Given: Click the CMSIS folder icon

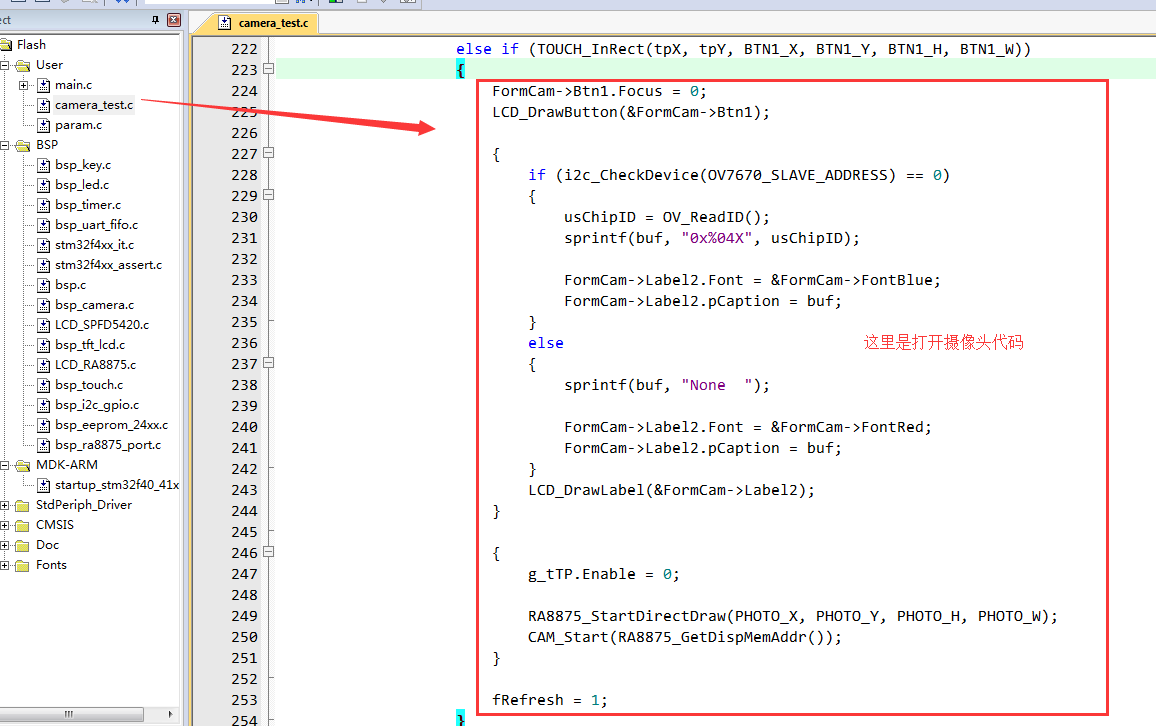Looking at the screenshot, I should pyautogui.click(x=23, y=525).
